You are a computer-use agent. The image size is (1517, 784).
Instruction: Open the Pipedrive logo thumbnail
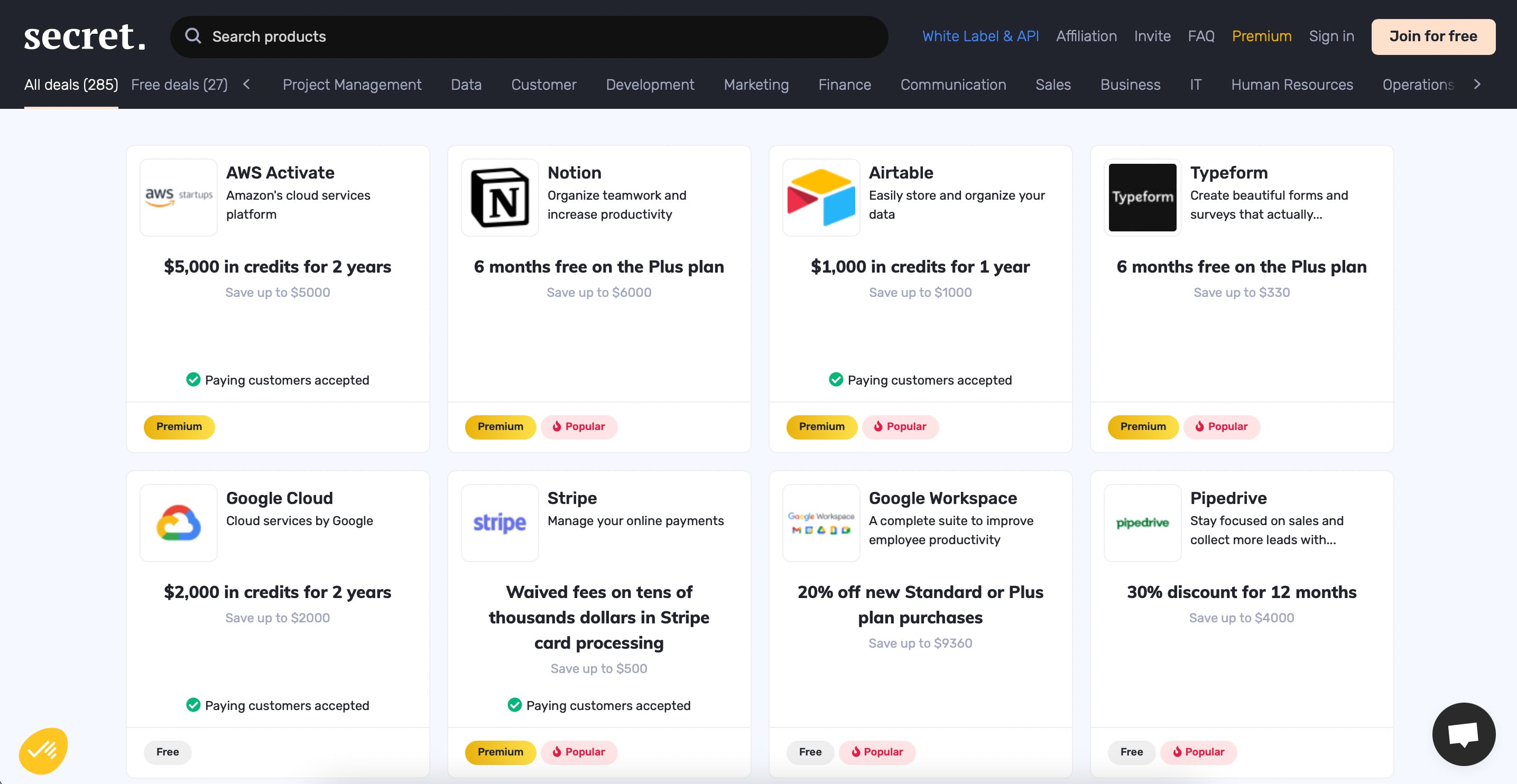point(1142,522)
